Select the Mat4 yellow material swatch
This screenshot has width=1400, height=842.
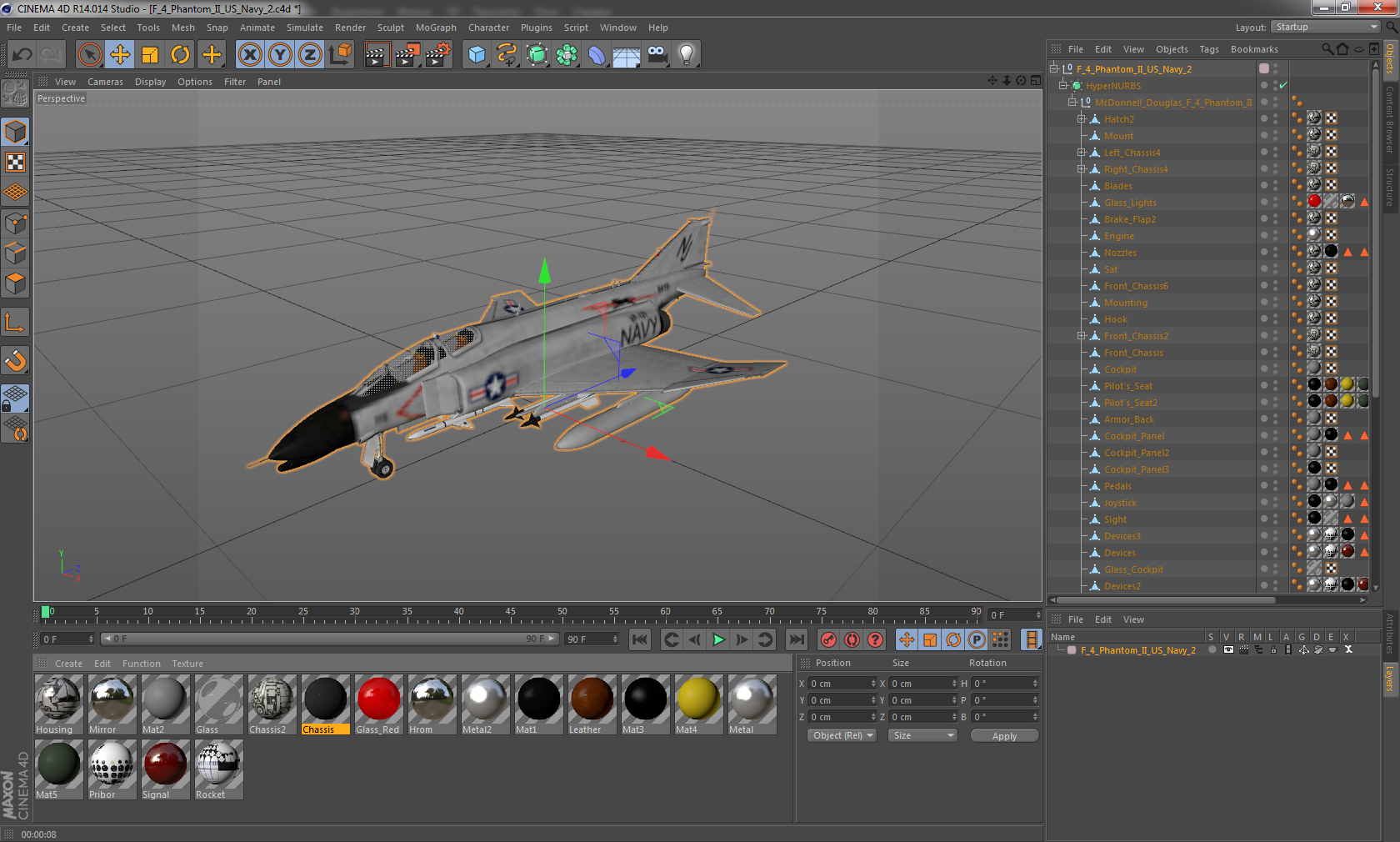tap(698, 704)
